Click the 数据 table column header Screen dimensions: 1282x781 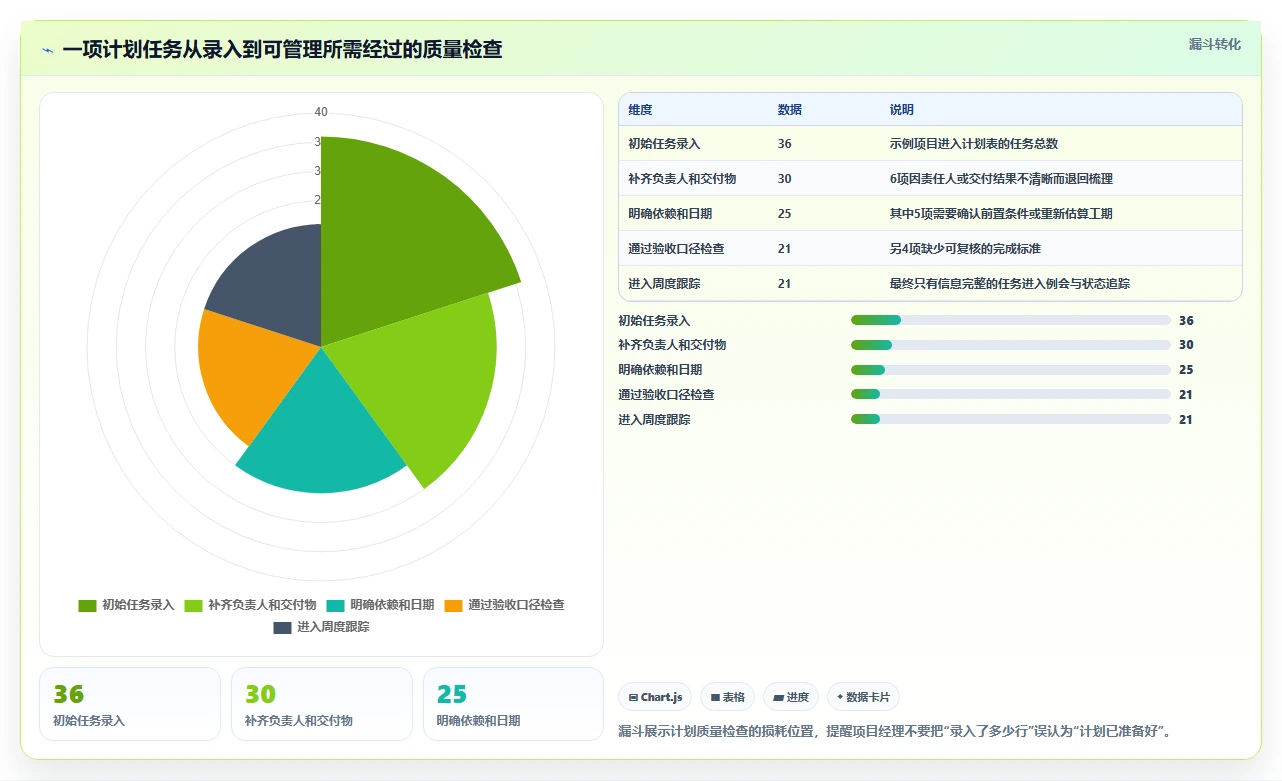pyautogui.click(x=789, y=110)
